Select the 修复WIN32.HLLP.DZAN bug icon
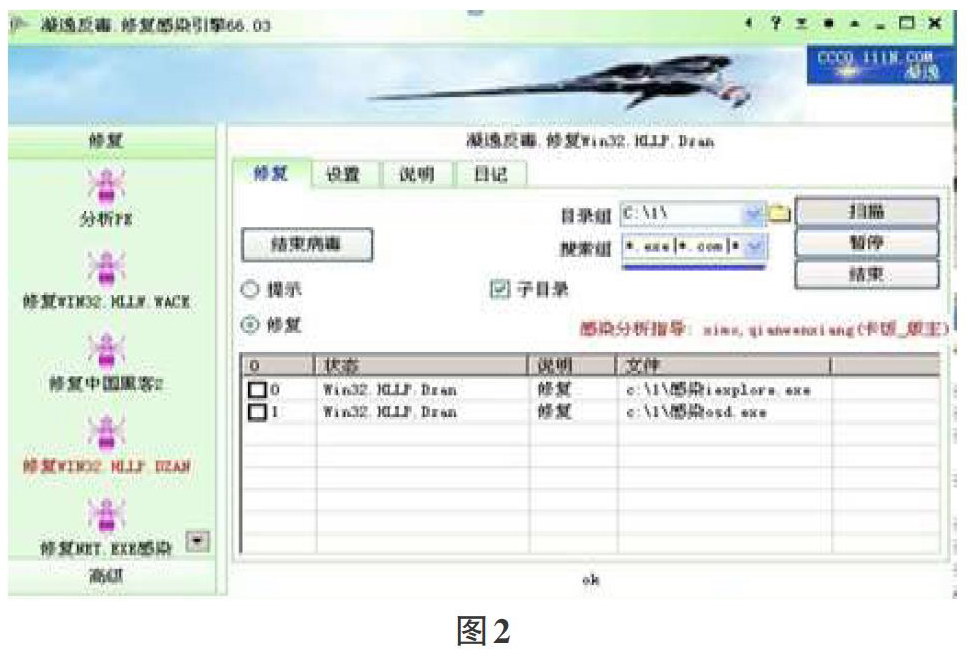The height and width of the screenshot is (660, 968). coord(106,433)
